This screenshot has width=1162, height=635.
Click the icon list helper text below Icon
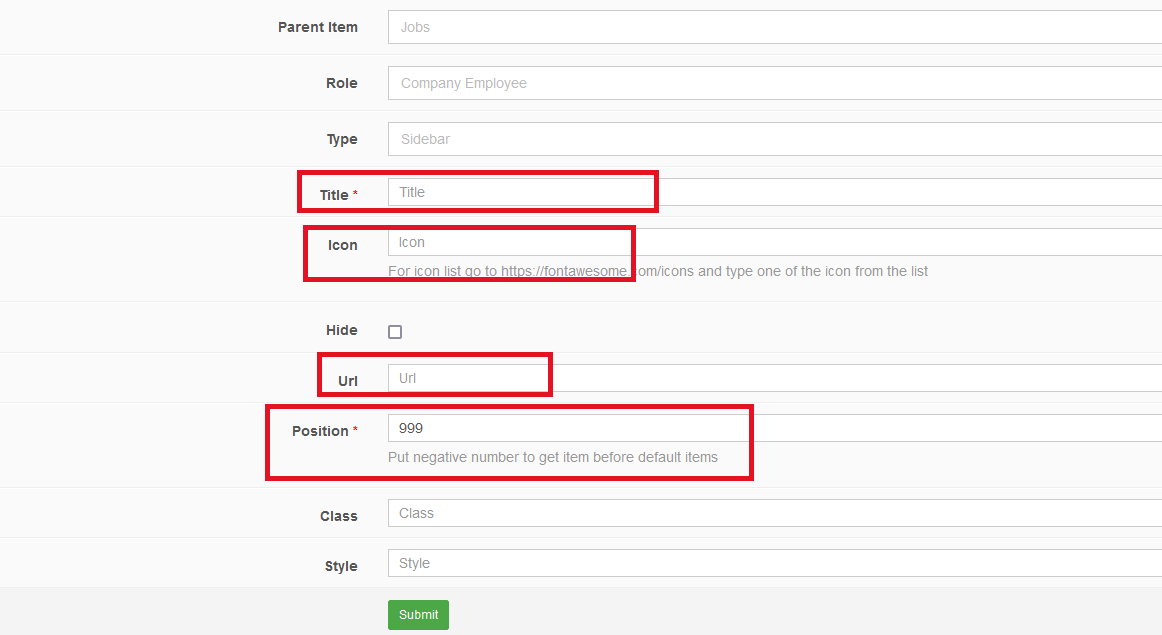coord(657,271)
